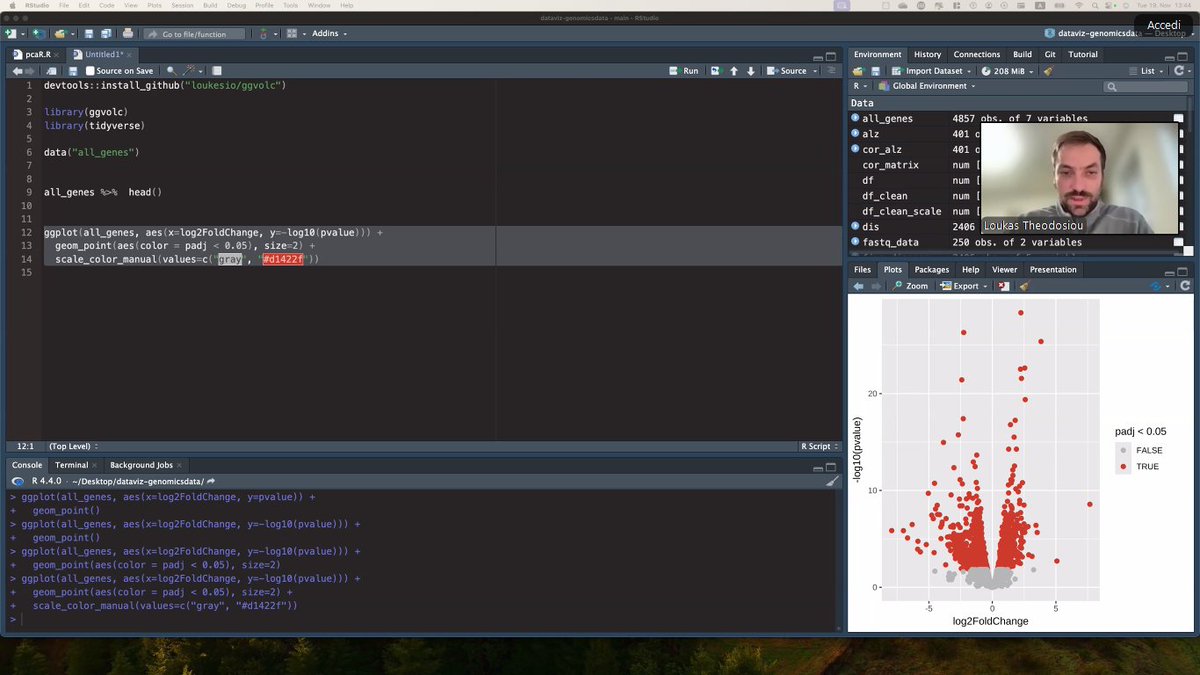Open the Source button dropdown arrow
Viewport: 1200px width, 675px height.
[813, 71]
